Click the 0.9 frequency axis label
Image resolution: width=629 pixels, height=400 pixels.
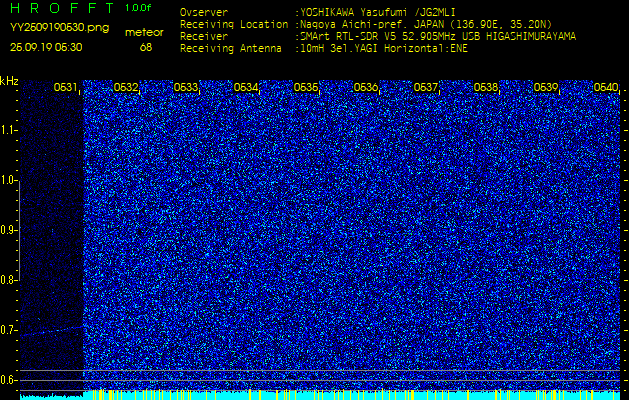click(8, 230)
